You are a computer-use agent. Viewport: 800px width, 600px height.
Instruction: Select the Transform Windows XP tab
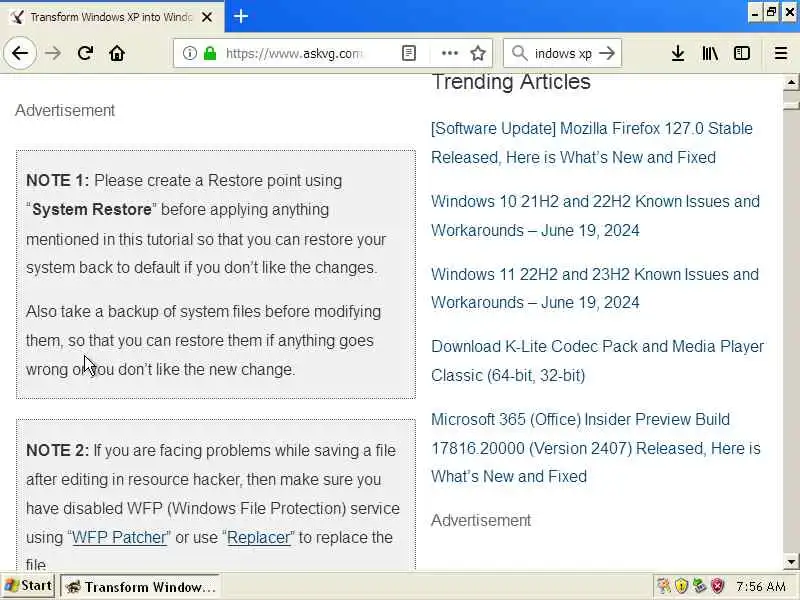coord(111,17)
